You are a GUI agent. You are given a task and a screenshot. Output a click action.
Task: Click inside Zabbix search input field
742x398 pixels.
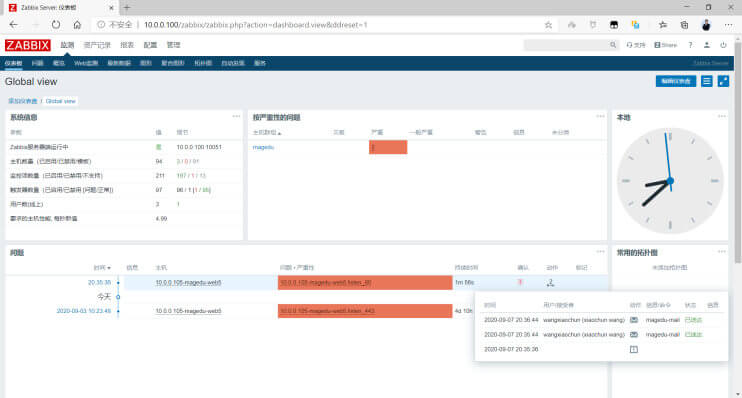pyautogui.click(x=566, y=45)
